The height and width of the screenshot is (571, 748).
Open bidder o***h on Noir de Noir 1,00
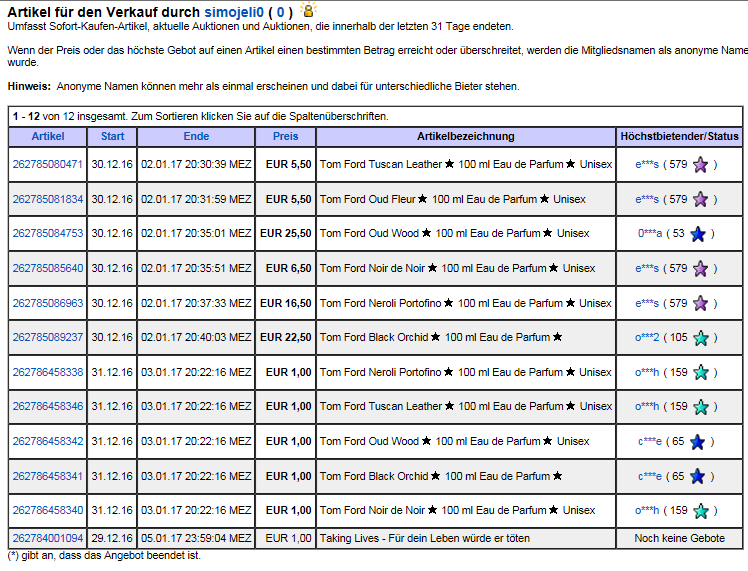[647, 510]
